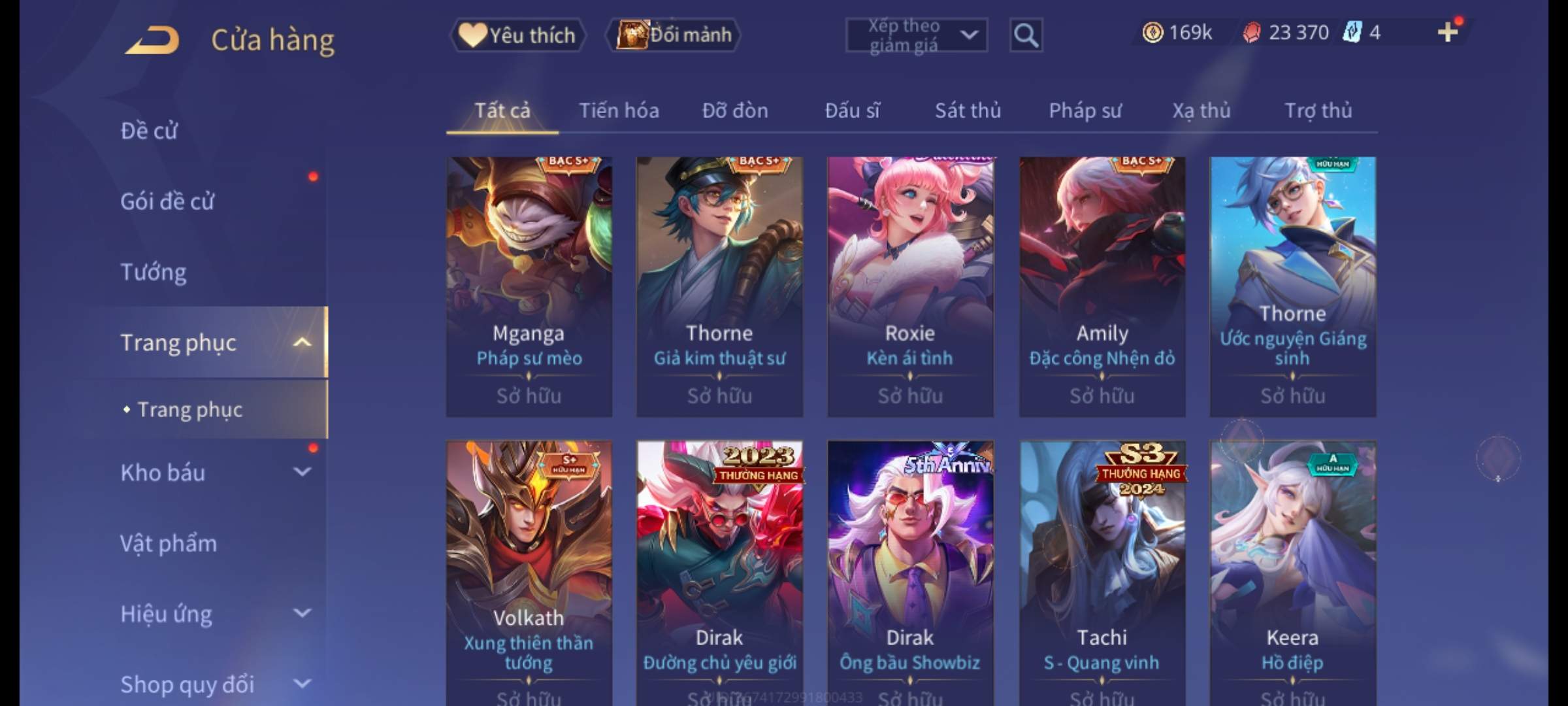The height and width of the screenshot is (706, 1568).
Task: Tap the back arrow icon beside Cửa hàng
Action: (152, 40)
